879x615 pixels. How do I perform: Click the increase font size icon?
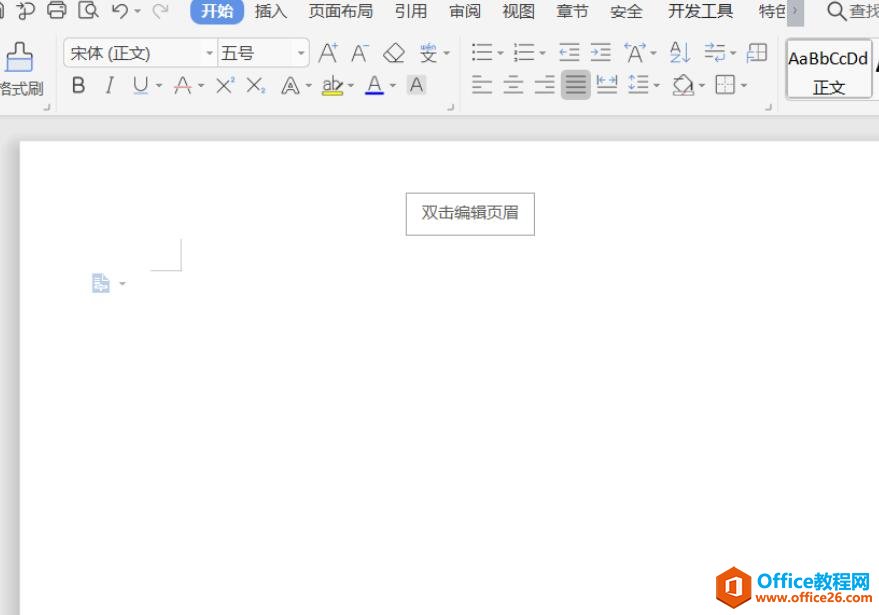click(x=328, y=53)
